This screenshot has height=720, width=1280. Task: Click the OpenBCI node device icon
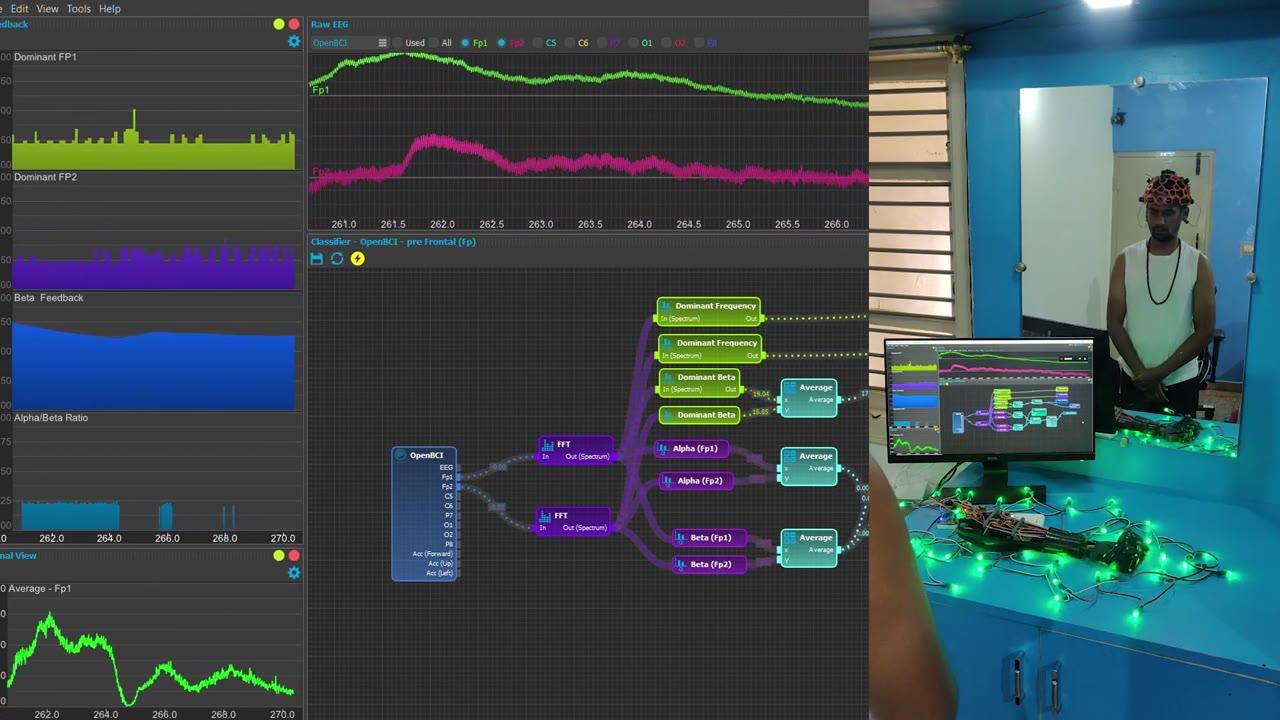click(401, 455)
